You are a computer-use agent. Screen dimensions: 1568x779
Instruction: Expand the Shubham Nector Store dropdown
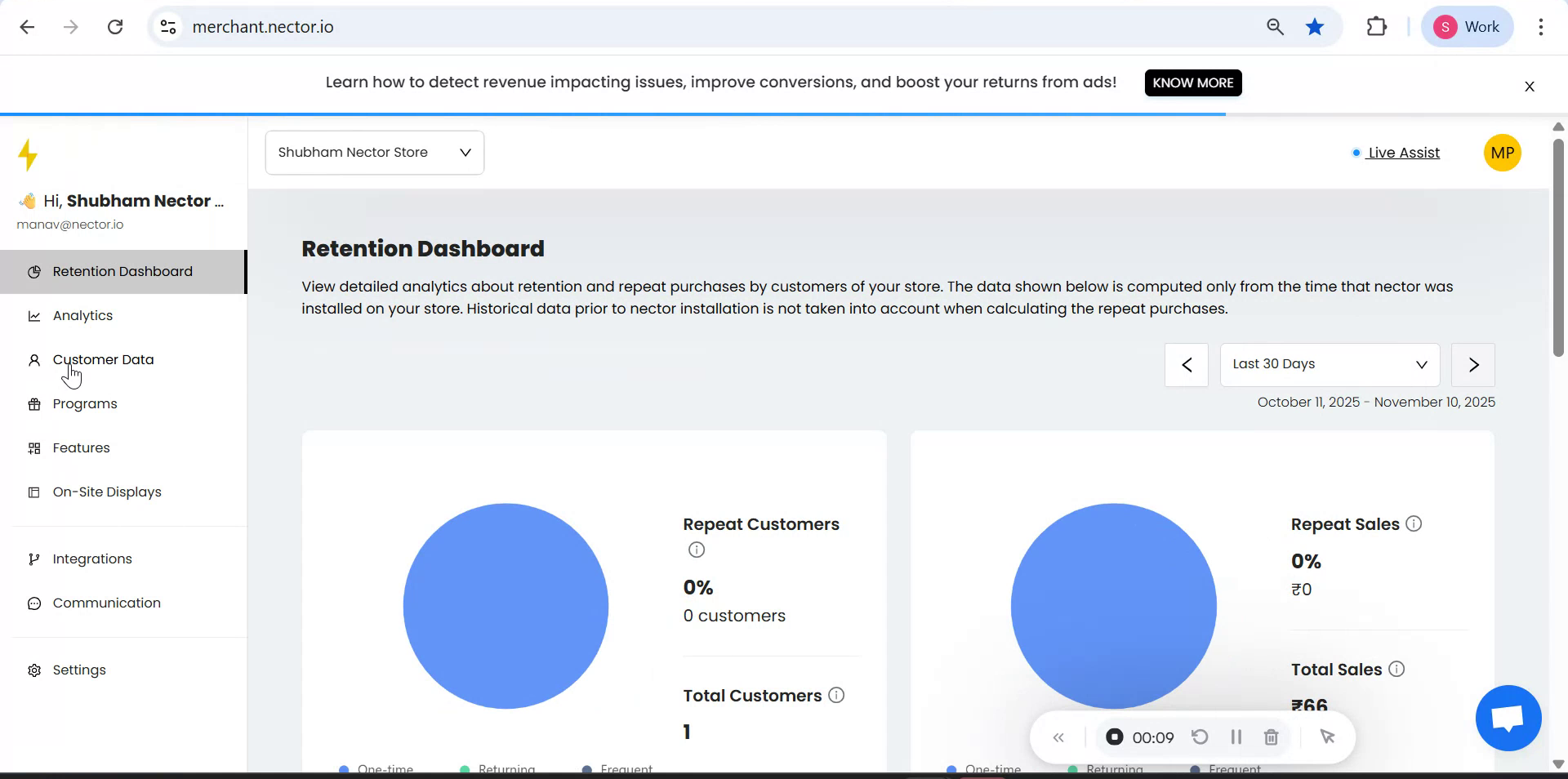[374, 153]
